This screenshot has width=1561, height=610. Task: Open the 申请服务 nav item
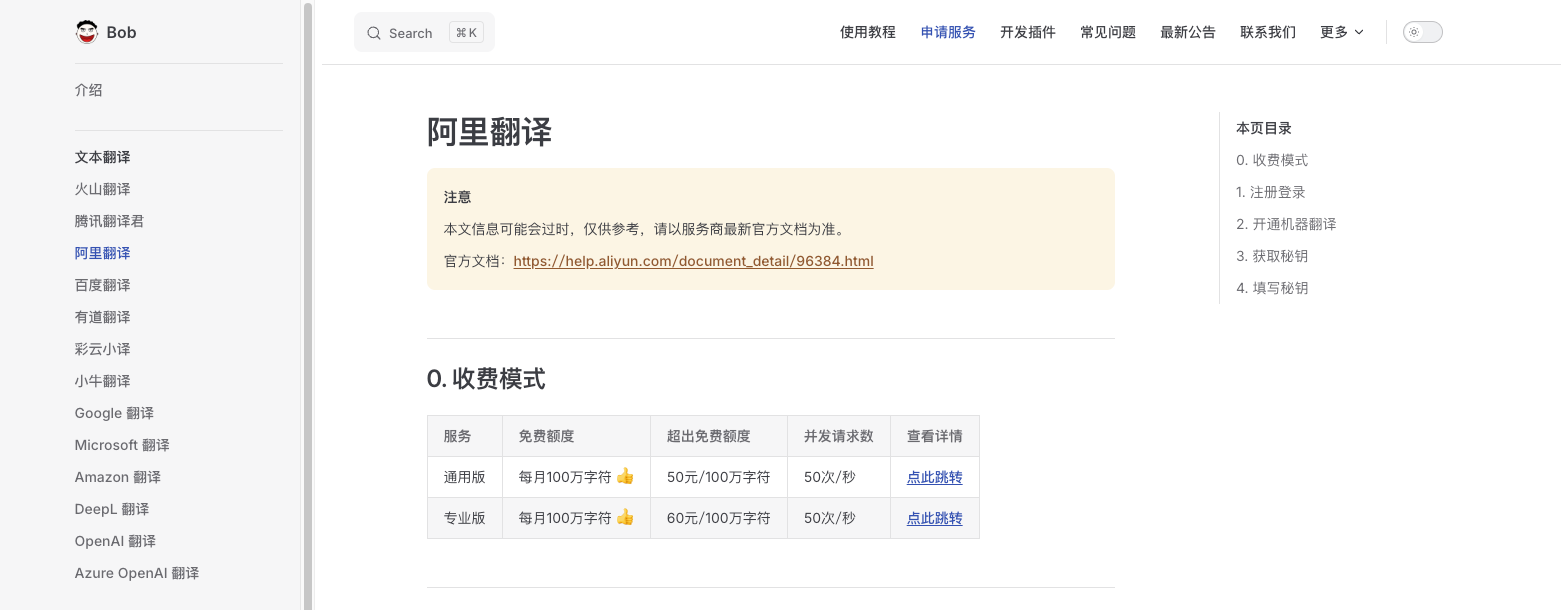pyautogui.click(x=948, y=32)
